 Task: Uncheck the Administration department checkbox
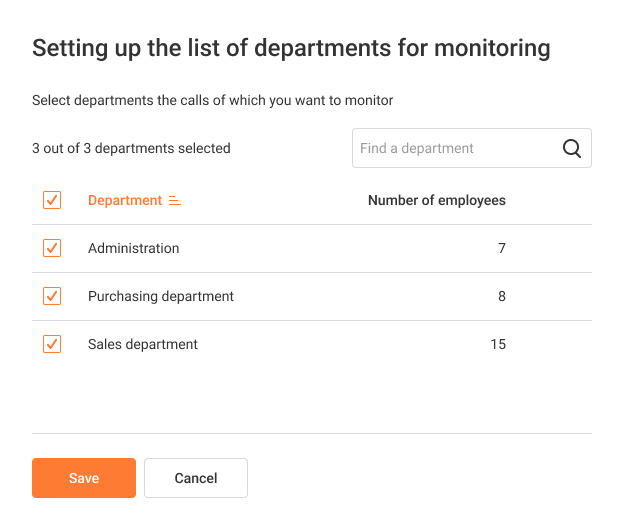[x=52, y=248]
